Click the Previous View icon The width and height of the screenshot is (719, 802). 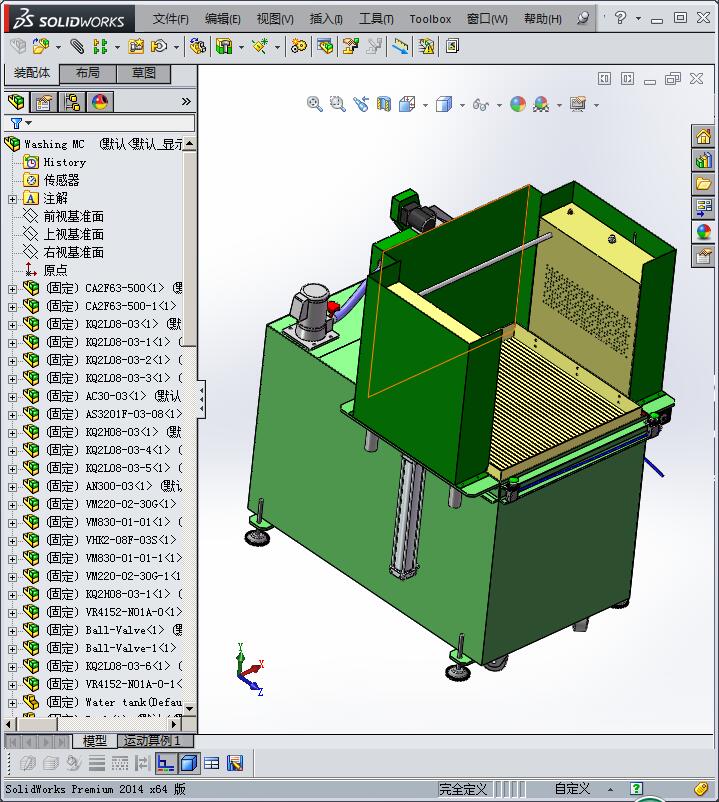(361, 104)
